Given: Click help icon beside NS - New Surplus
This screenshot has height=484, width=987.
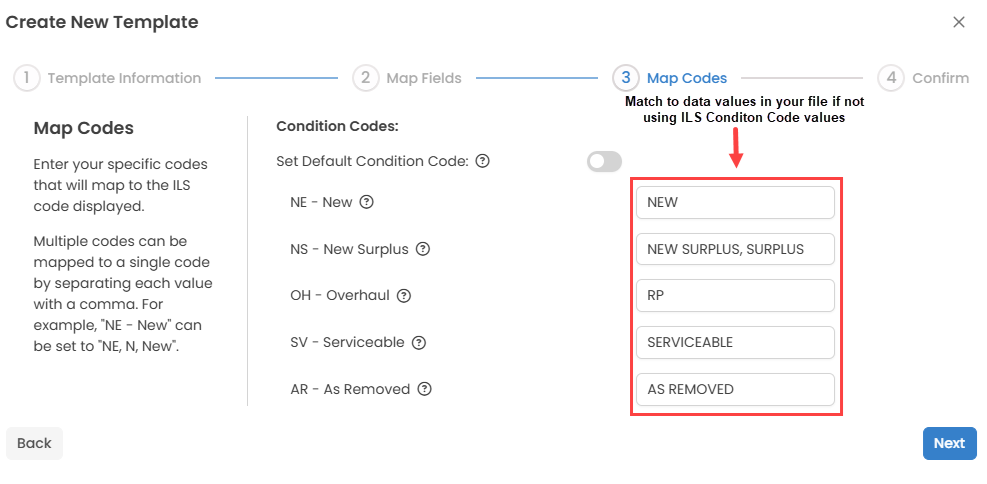Looking at the screenshot, I should coord(423,249).
